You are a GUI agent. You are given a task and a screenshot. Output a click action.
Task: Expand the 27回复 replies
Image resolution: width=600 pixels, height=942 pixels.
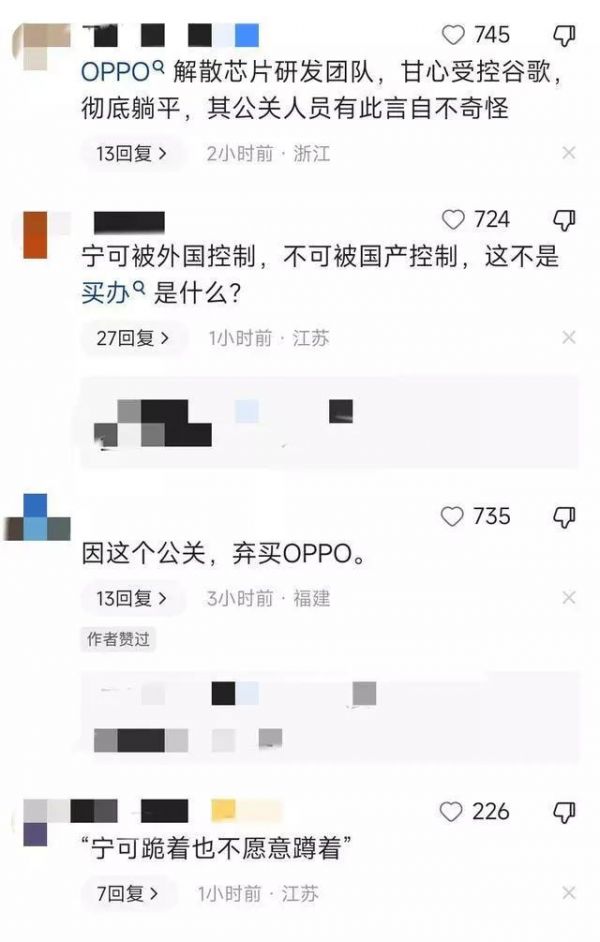(133, 338)
